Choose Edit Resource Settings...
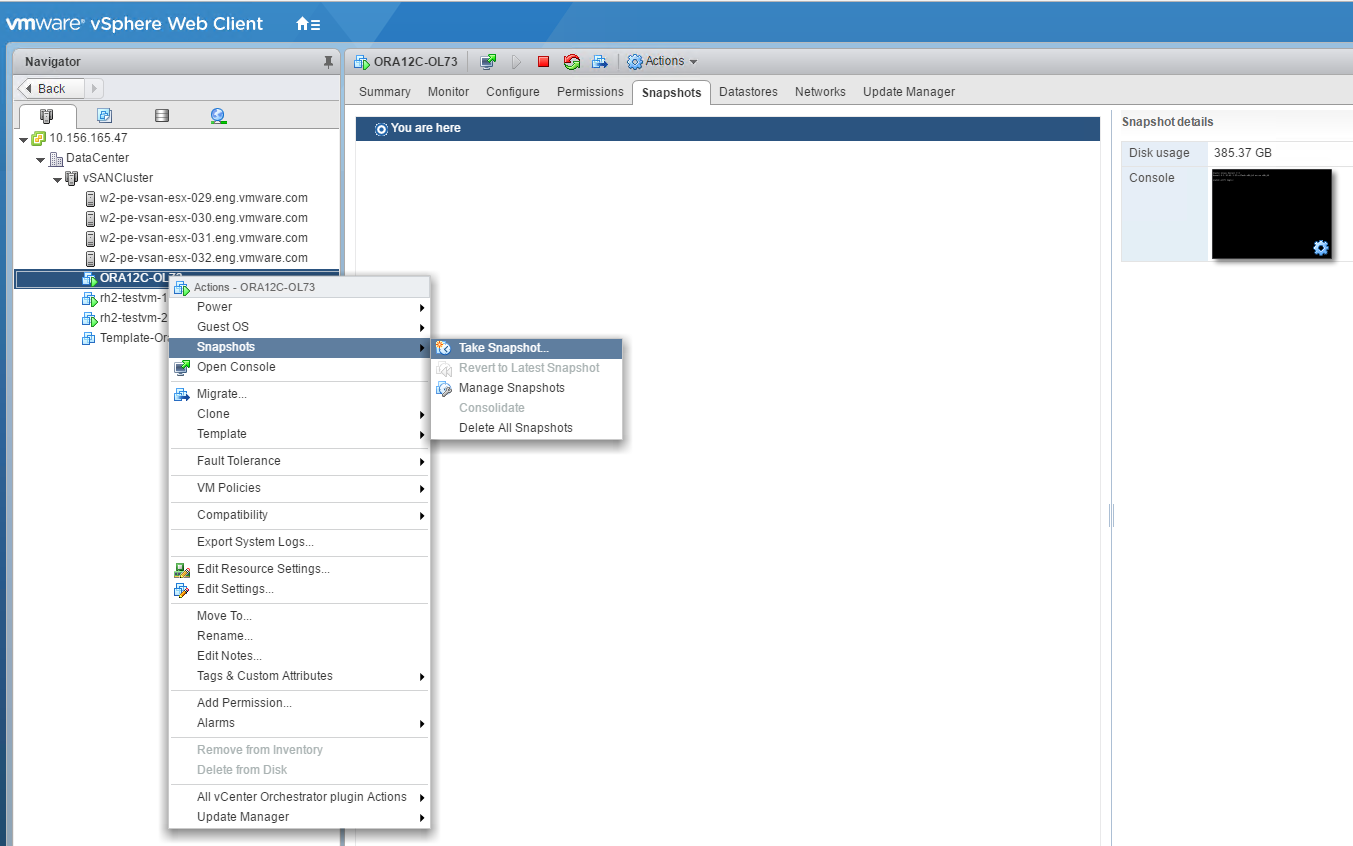1353x846 pixels. point(299,569)
